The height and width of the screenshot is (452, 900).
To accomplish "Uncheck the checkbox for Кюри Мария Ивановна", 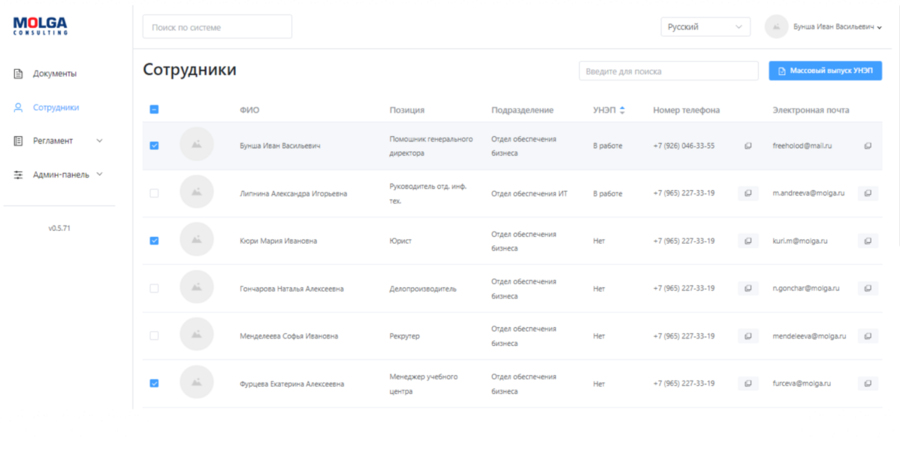I will (x=154, y=241).
